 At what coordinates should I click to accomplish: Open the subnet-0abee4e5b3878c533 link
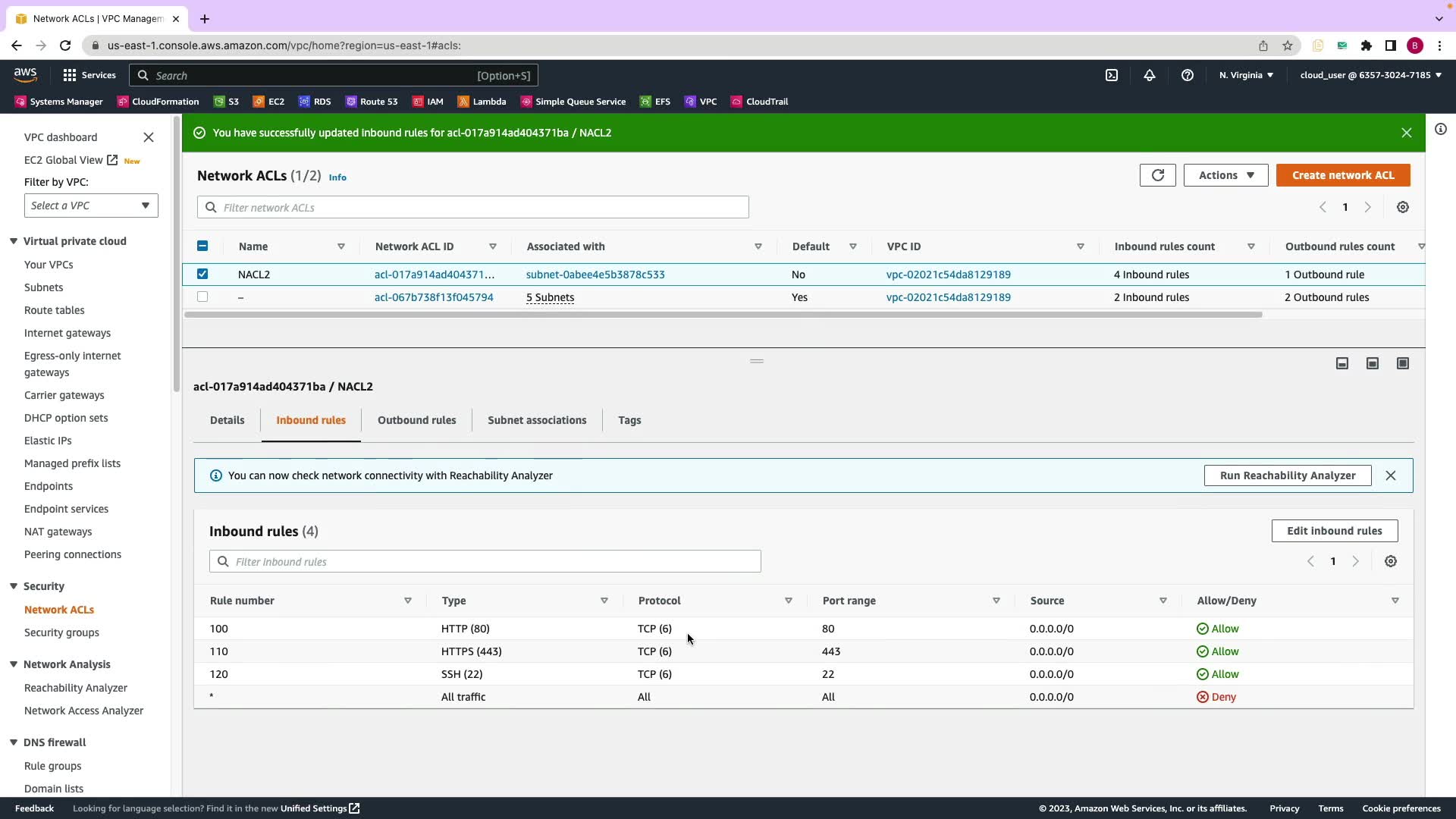(x=595, y=275)
